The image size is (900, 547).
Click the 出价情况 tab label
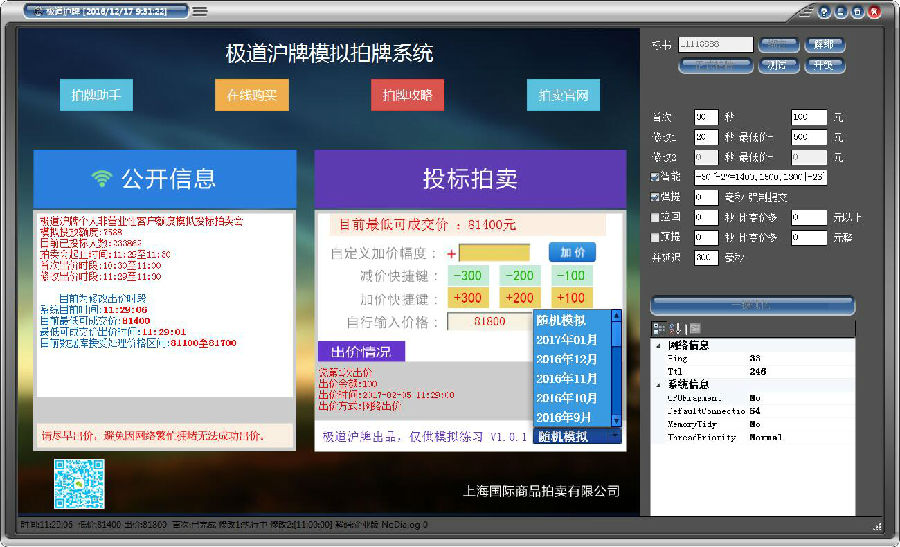pos(361,351)
